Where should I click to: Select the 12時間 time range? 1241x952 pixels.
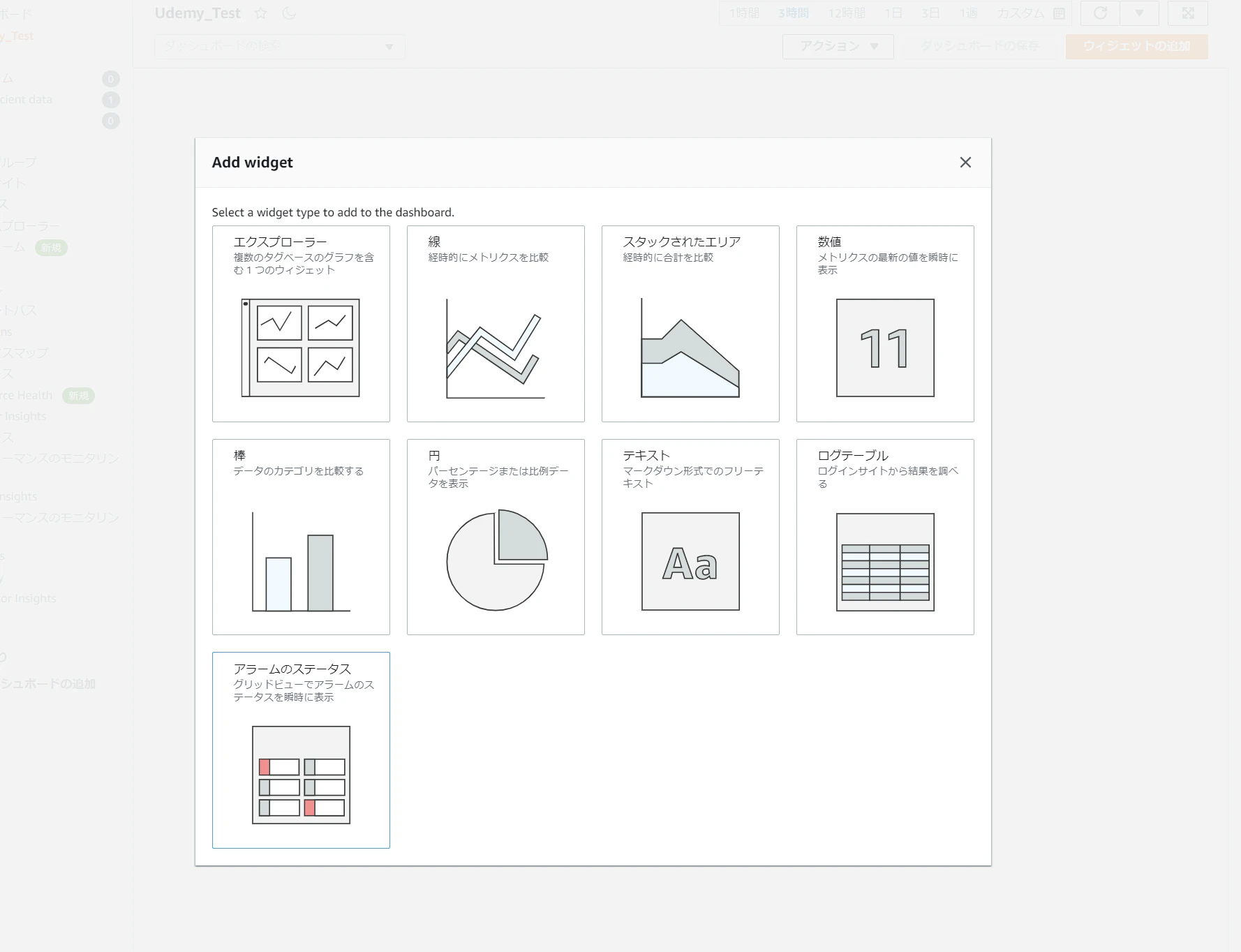pyautogui.click(x=847, y=13)
